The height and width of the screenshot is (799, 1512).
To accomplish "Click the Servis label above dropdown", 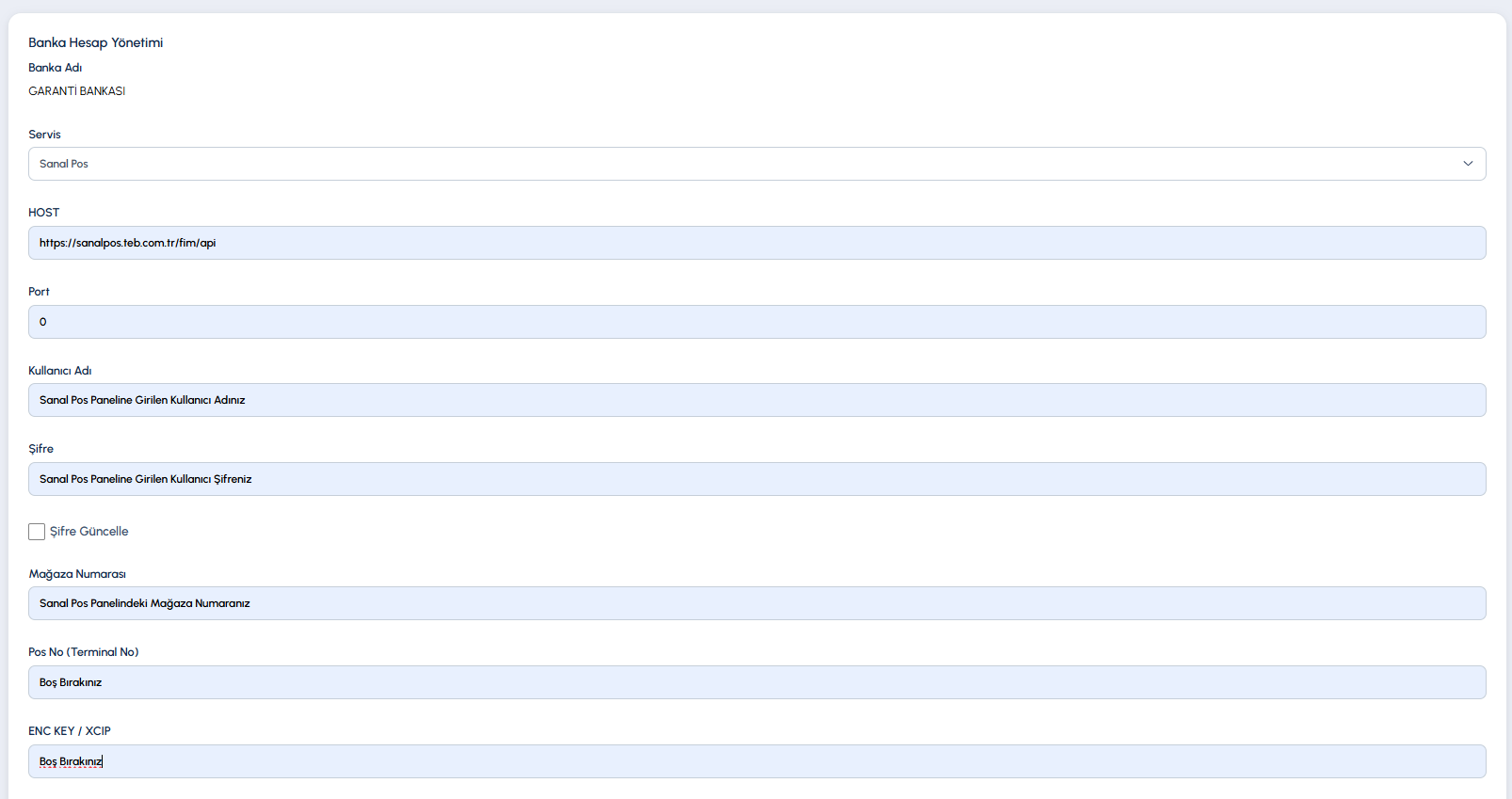I will pos(44,135).
